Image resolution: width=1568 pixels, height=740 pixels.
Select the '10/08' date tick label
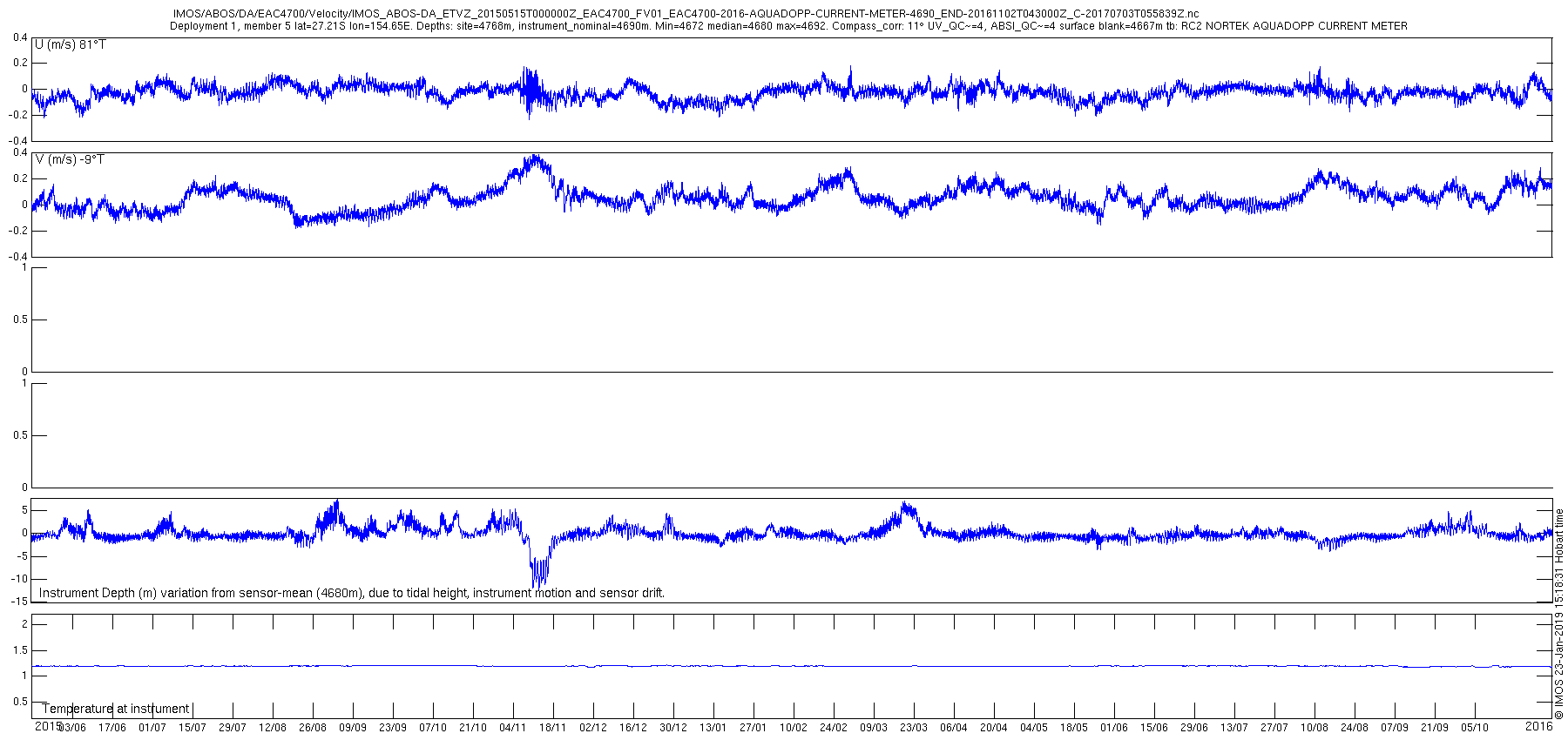(x=1315, y=728)
